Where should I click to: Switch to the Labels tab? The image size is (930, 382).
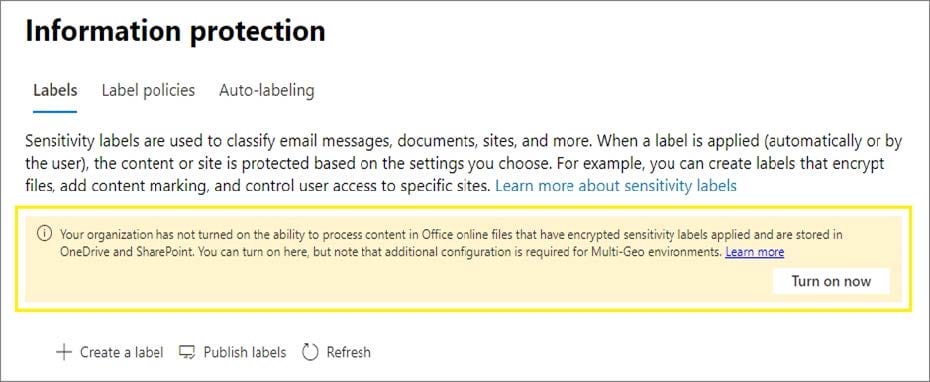[55, 90]
